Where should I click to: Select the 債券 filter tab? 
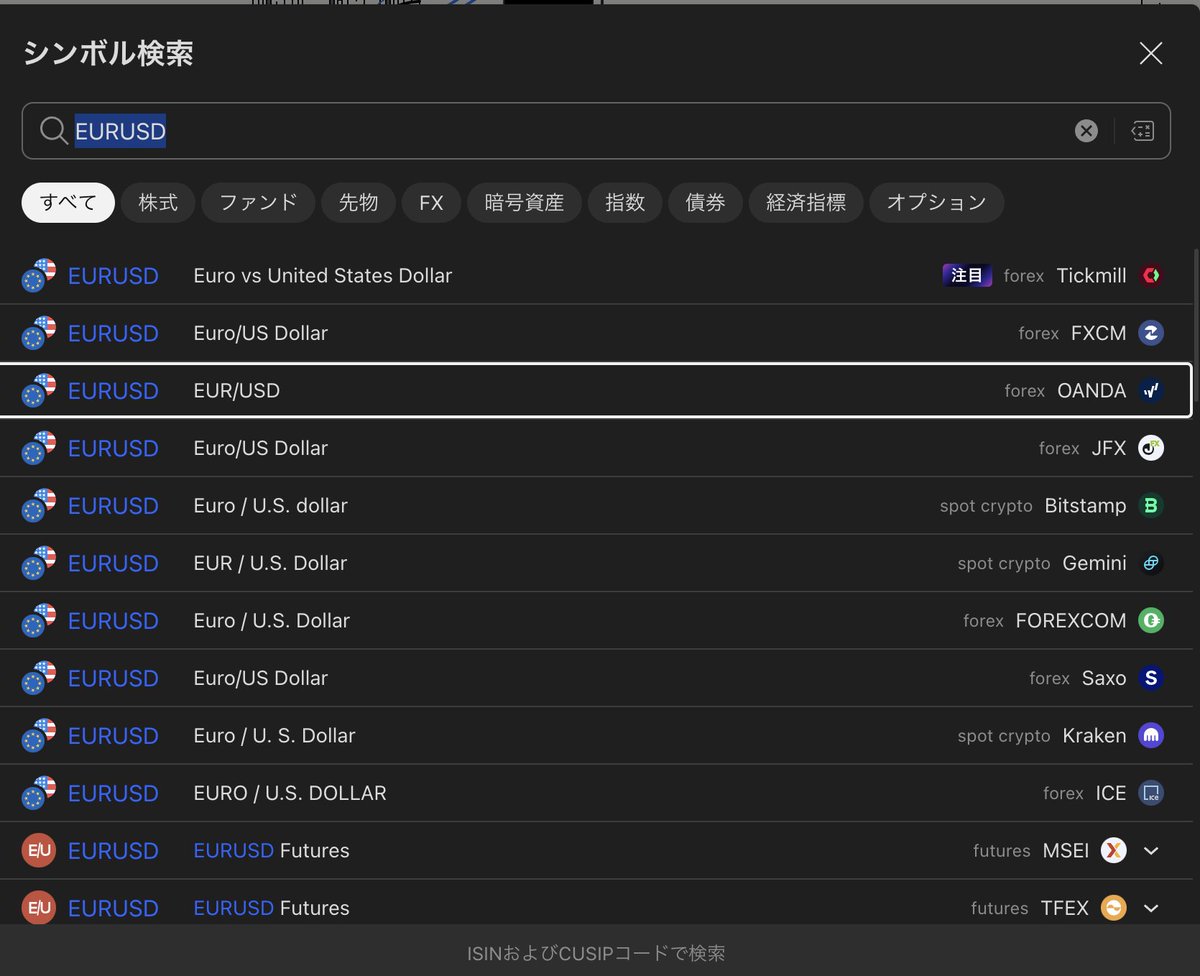705,202
